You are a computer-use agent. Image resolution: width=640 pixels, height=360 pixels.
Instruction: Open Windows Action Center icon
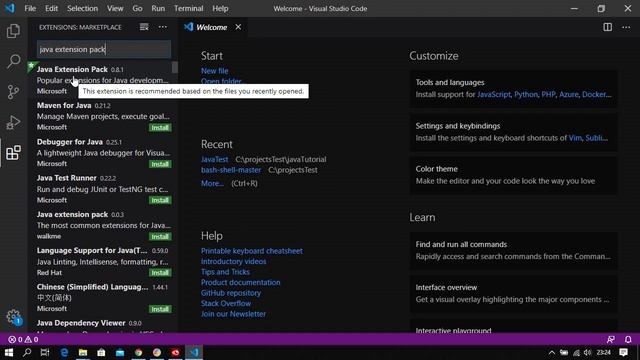tap(623, 352)
